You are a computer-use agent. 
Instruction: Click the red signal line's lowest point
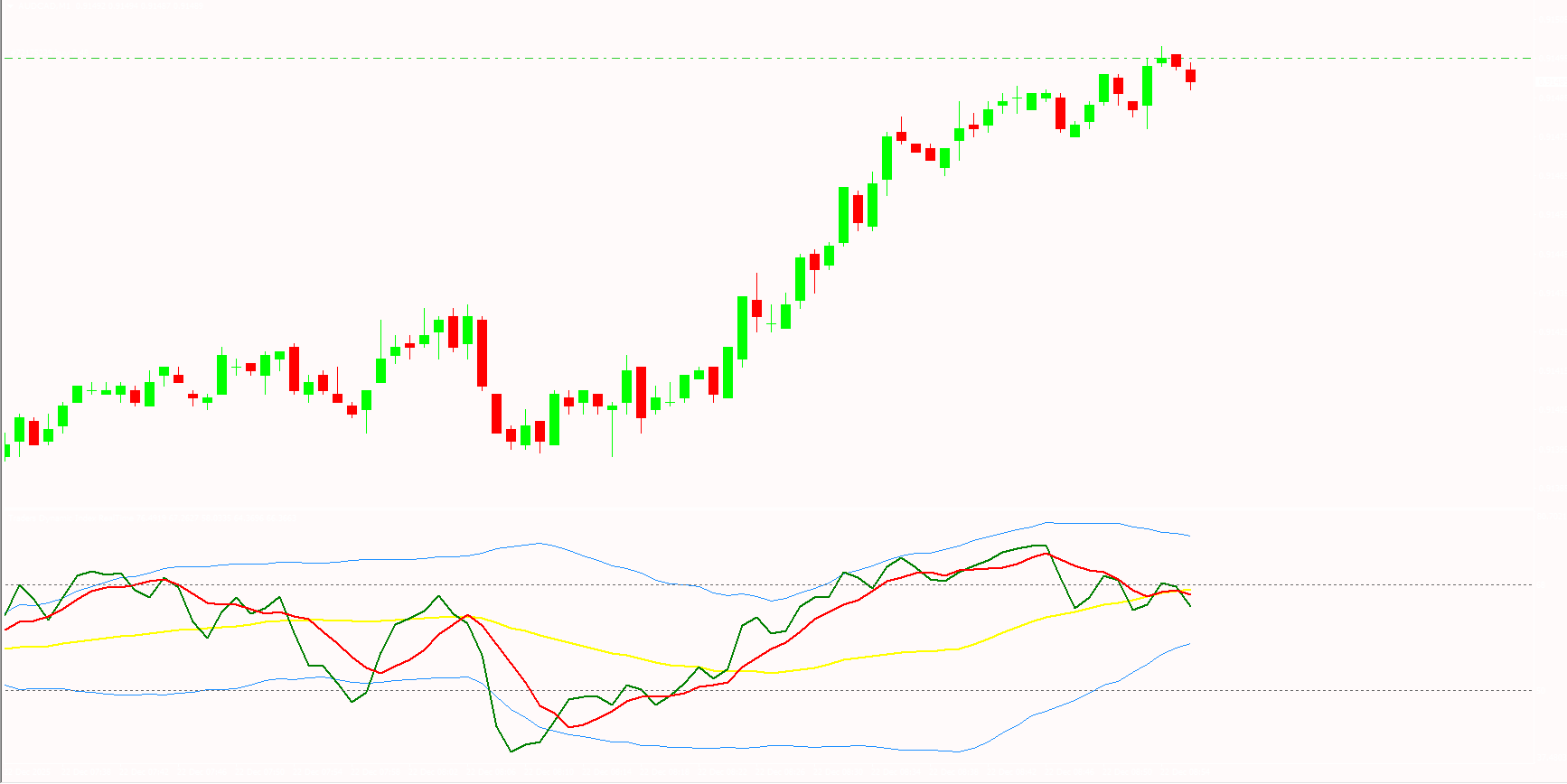[569, 726]
